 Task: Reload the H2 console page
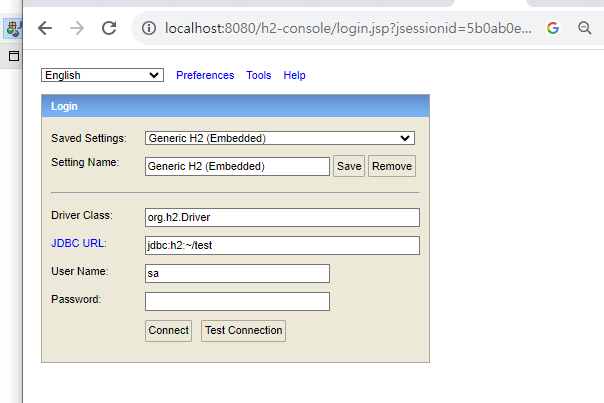[109, 28]
